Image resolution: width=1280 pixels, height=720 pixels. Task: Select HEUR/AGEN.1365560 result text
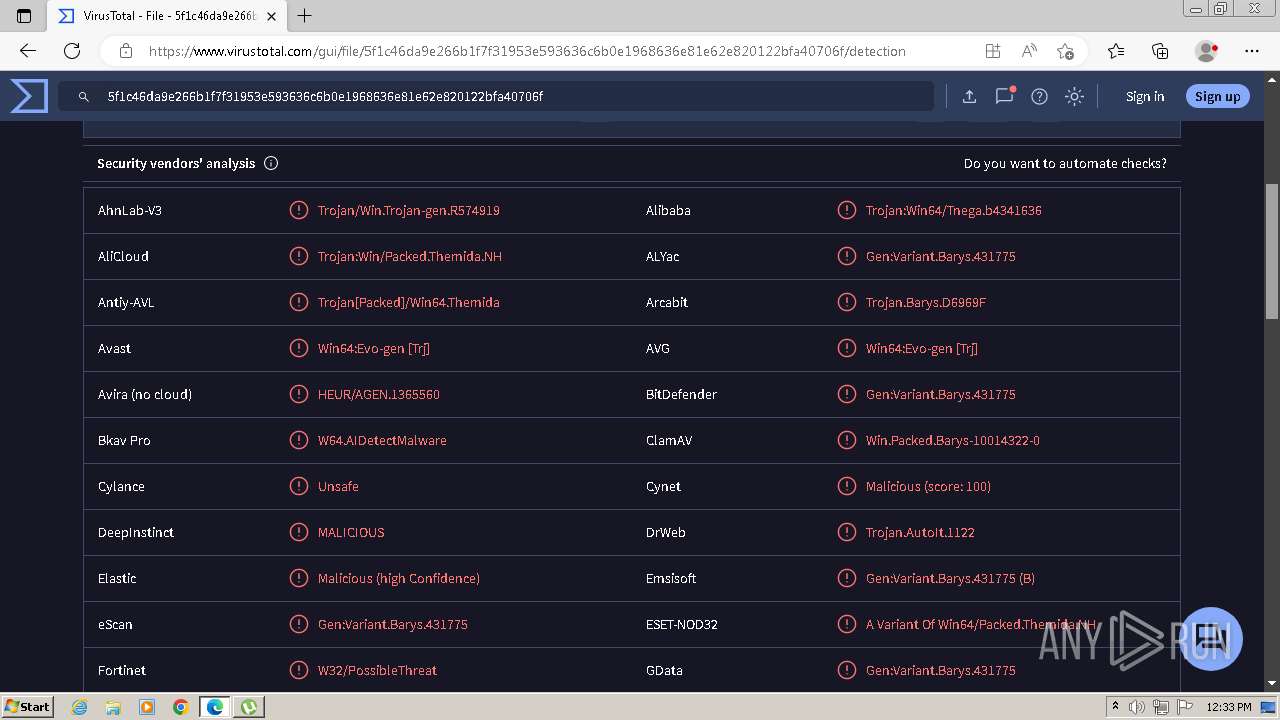379,394
